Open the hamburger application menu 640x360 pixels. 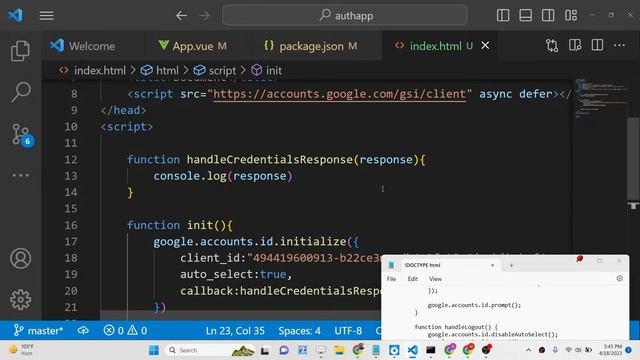(47, 16)
